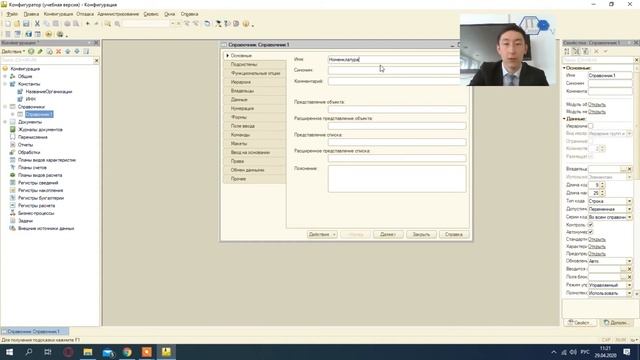Click the Undo arrow toolbar icon
Image resolution: width=640 pixels, height=360 pixels.
87,24
